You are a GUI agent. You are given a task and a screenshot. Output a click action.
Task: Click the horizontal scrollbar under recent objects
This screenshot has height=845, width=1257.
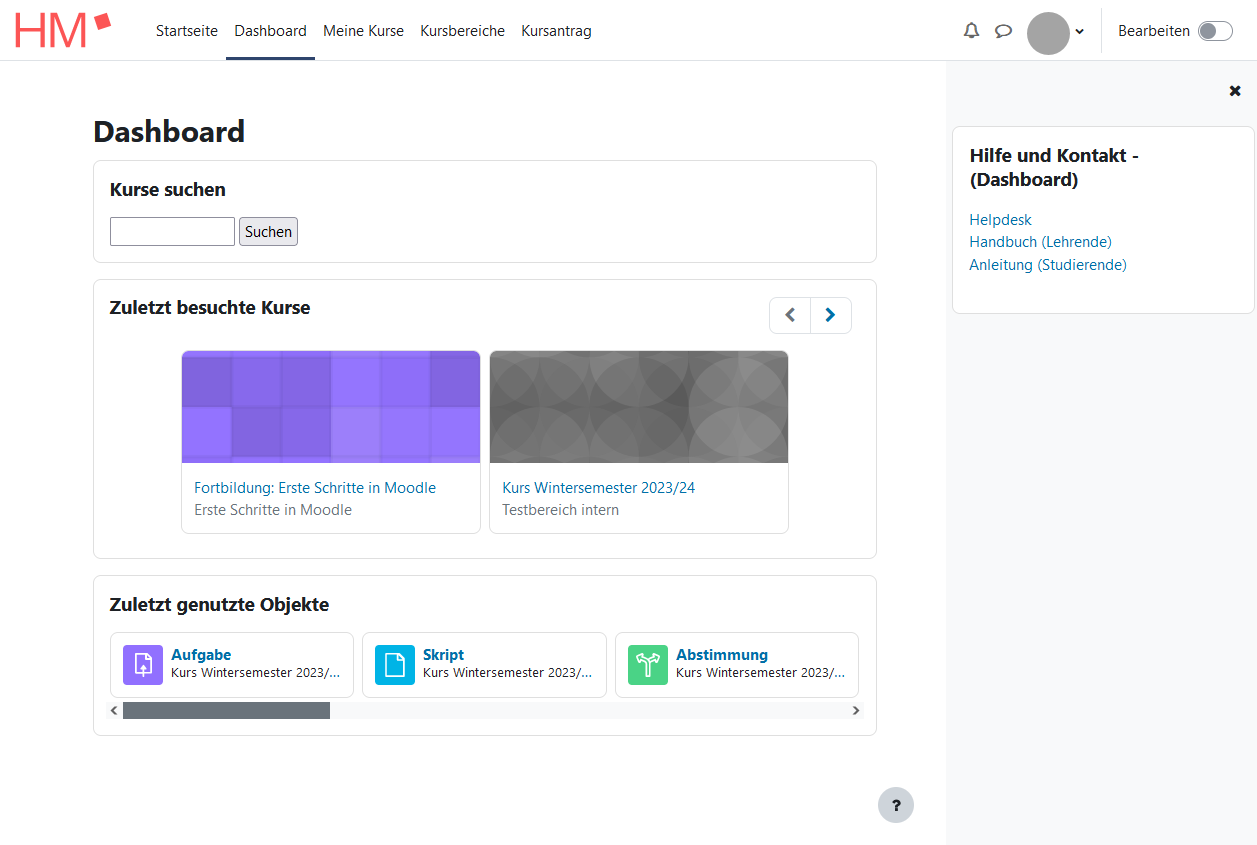coord(226,710)
